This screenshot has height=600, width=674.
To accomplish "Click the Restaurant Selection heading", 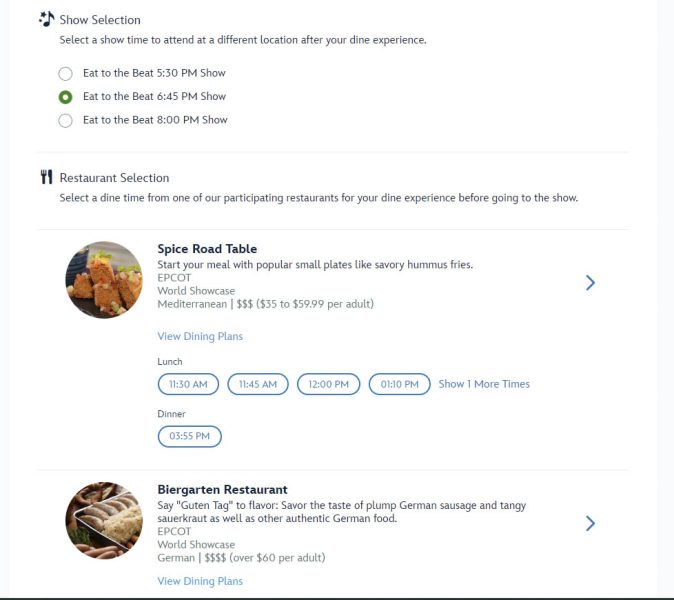I will 114,178.
